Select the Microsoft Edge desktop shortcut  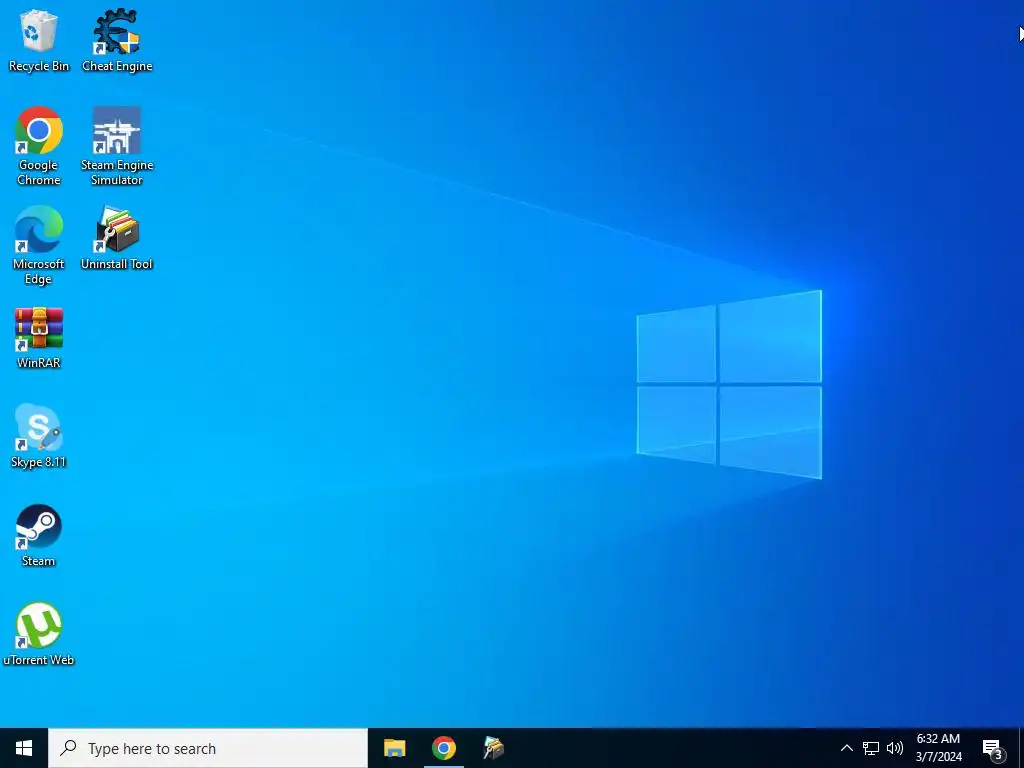tap(39, 245)
